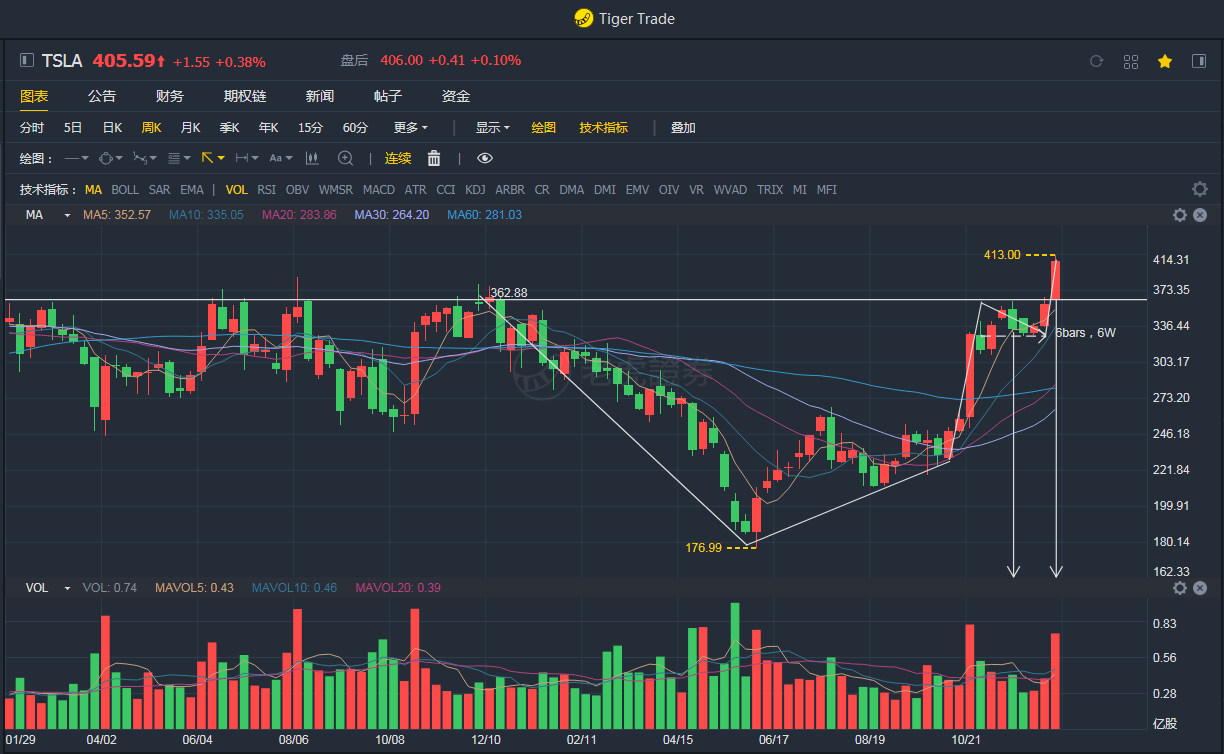Click the Tiger Trade logo icon
The image size is (1224, 754).
(x=583, y=18)
